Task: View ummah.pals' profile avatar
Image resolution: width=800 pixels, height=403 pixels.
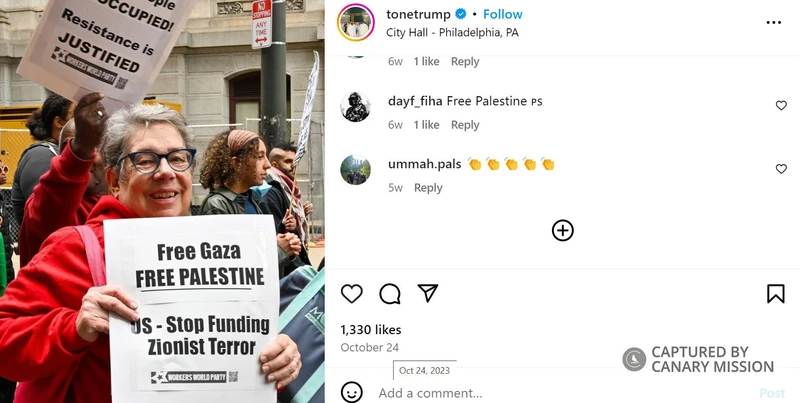Action: [x=356, y=170]
